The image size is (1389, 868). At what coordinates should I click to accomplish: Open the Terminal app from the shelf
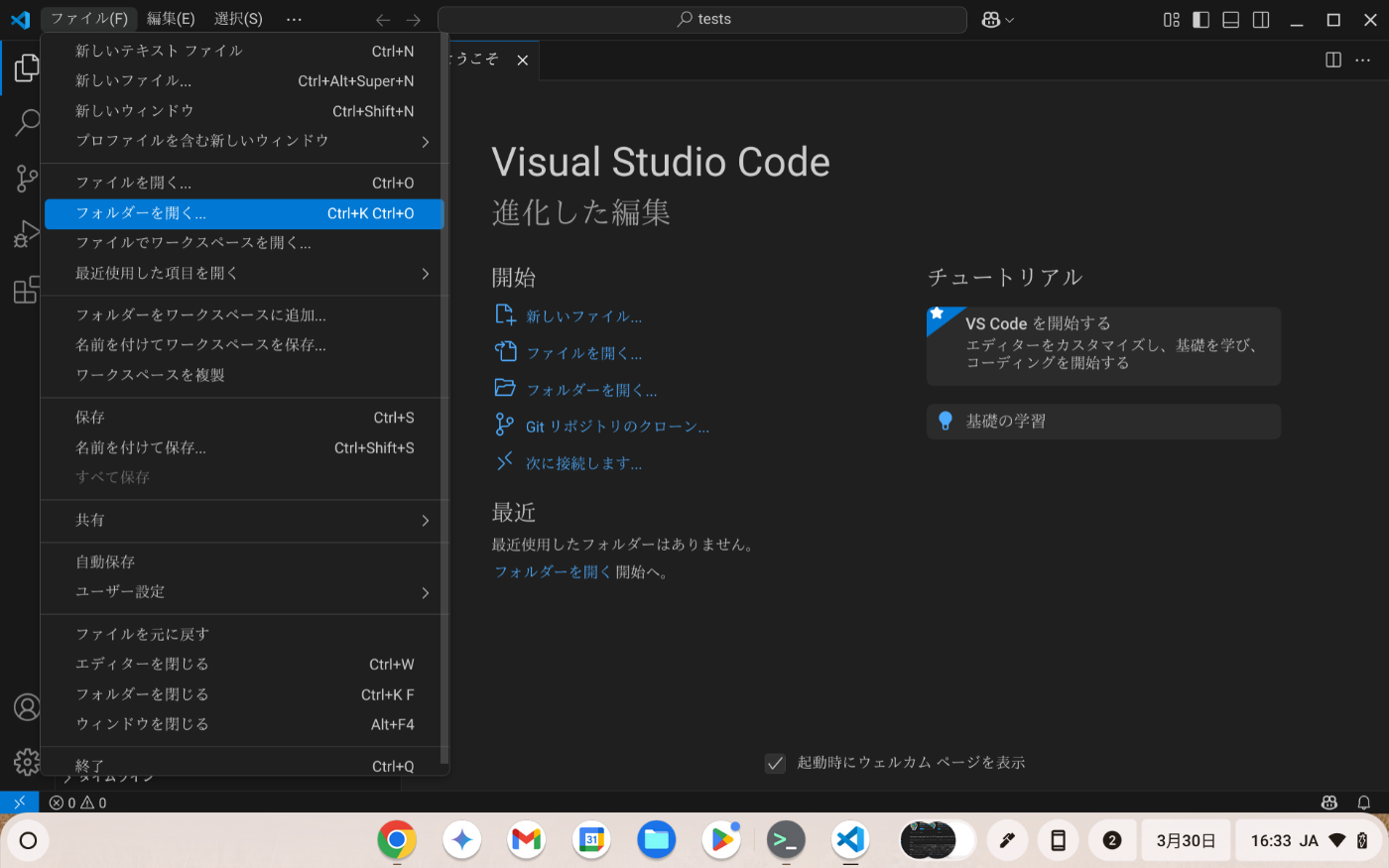(786, 840)
